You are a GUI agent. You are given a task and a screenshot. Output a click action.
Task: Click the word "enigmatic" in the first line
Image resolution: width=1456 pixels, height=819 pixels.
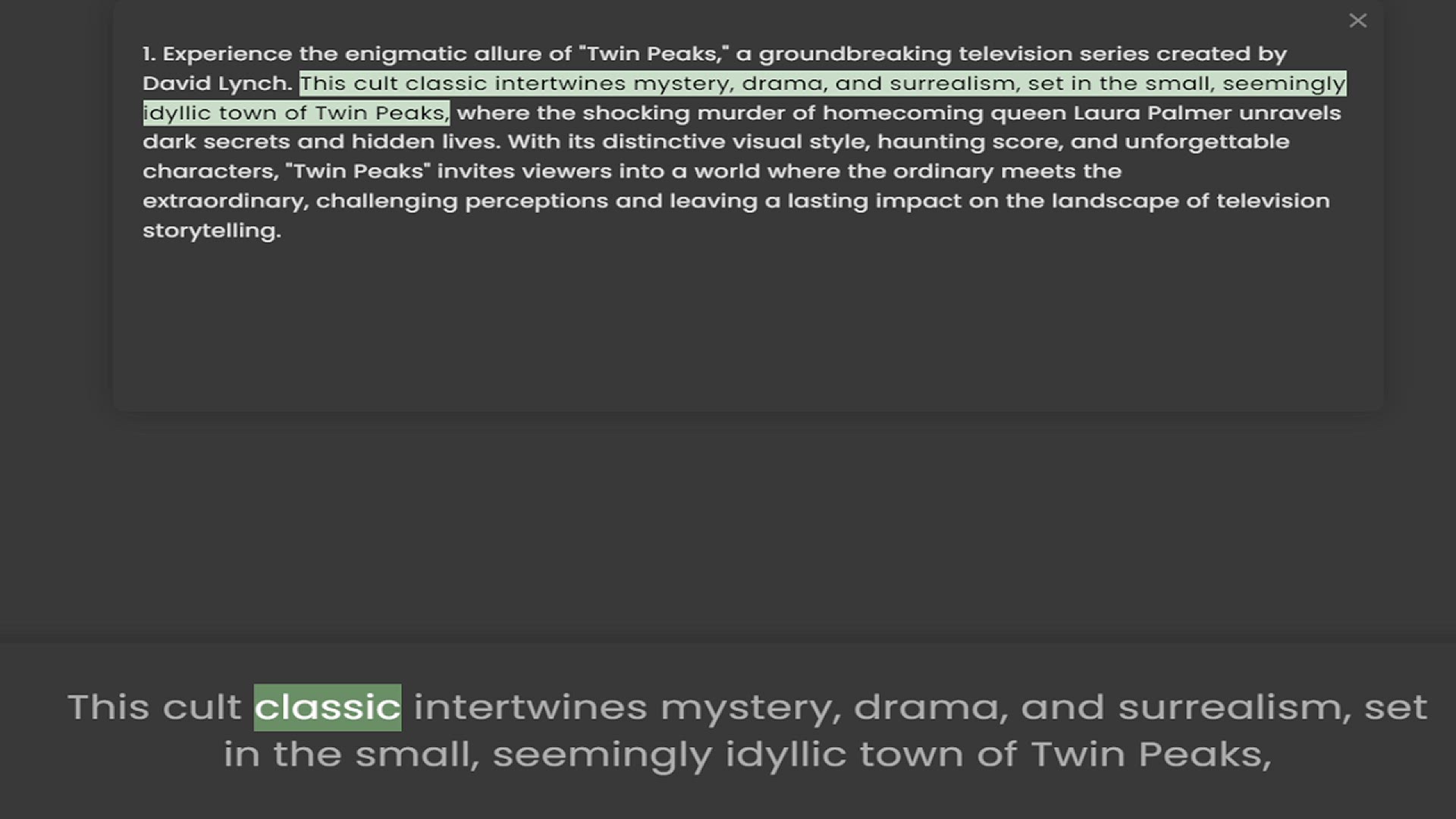tap(406, 54)
